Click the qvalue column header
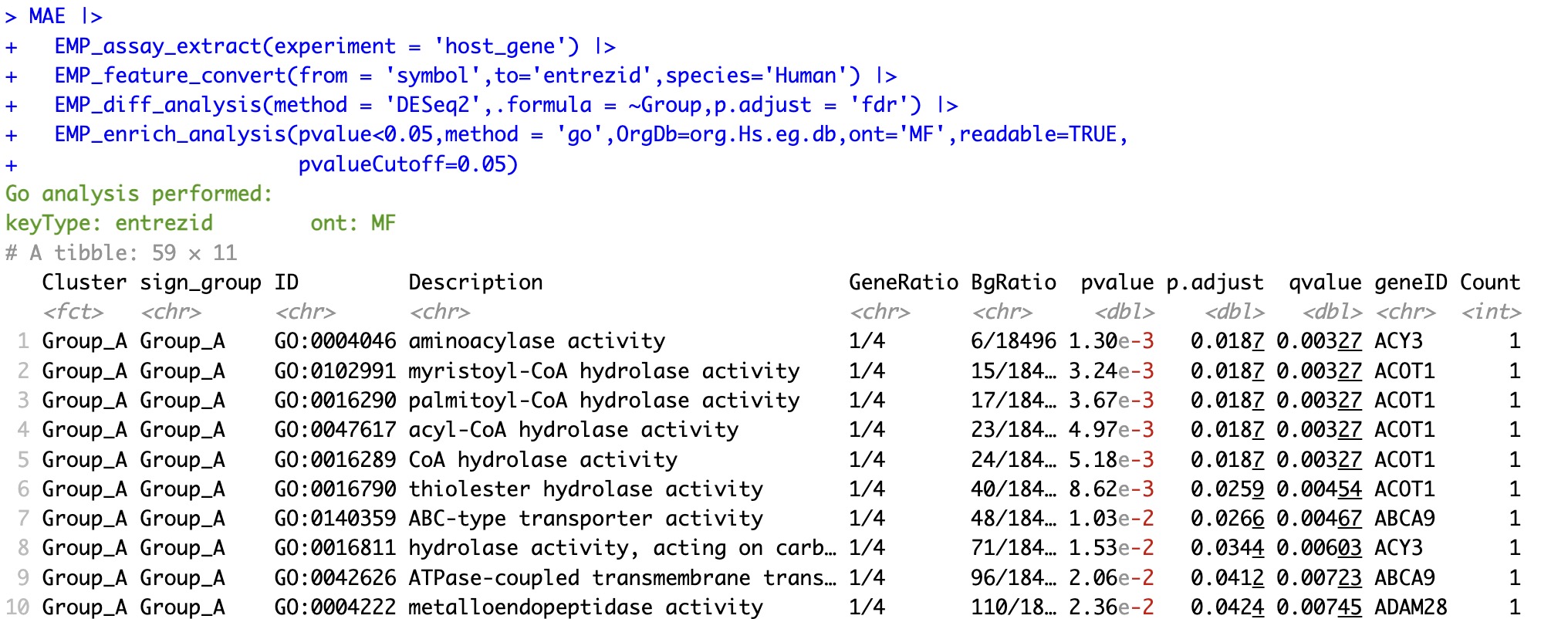The height and width of the screenshot is (619, 1568). point(1324,282)
